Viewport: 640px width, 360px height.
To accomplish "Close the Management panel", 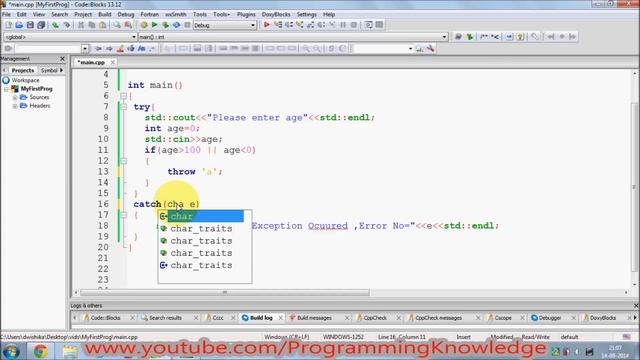I will (x=62, y=59).
